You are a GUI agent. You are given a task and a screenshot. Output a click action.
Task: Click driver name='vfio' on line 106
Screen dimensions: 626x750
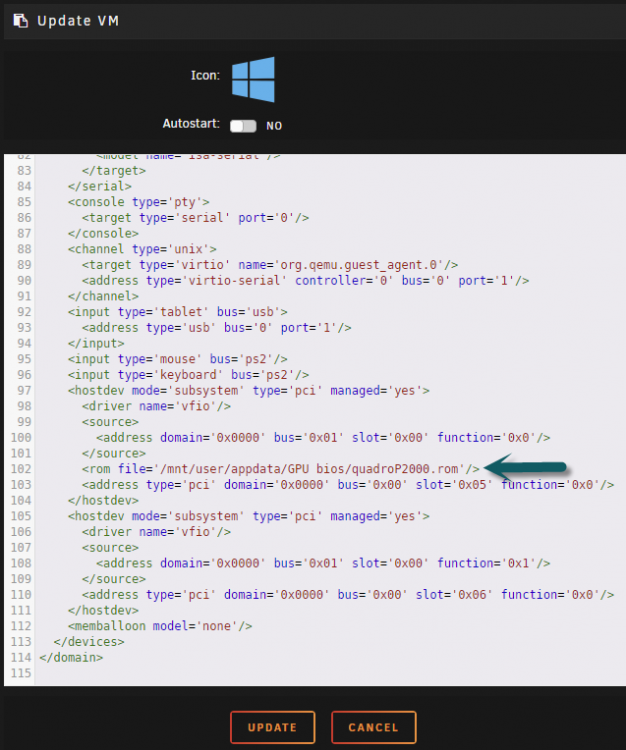pyautogui.click(x=156, y=531)
